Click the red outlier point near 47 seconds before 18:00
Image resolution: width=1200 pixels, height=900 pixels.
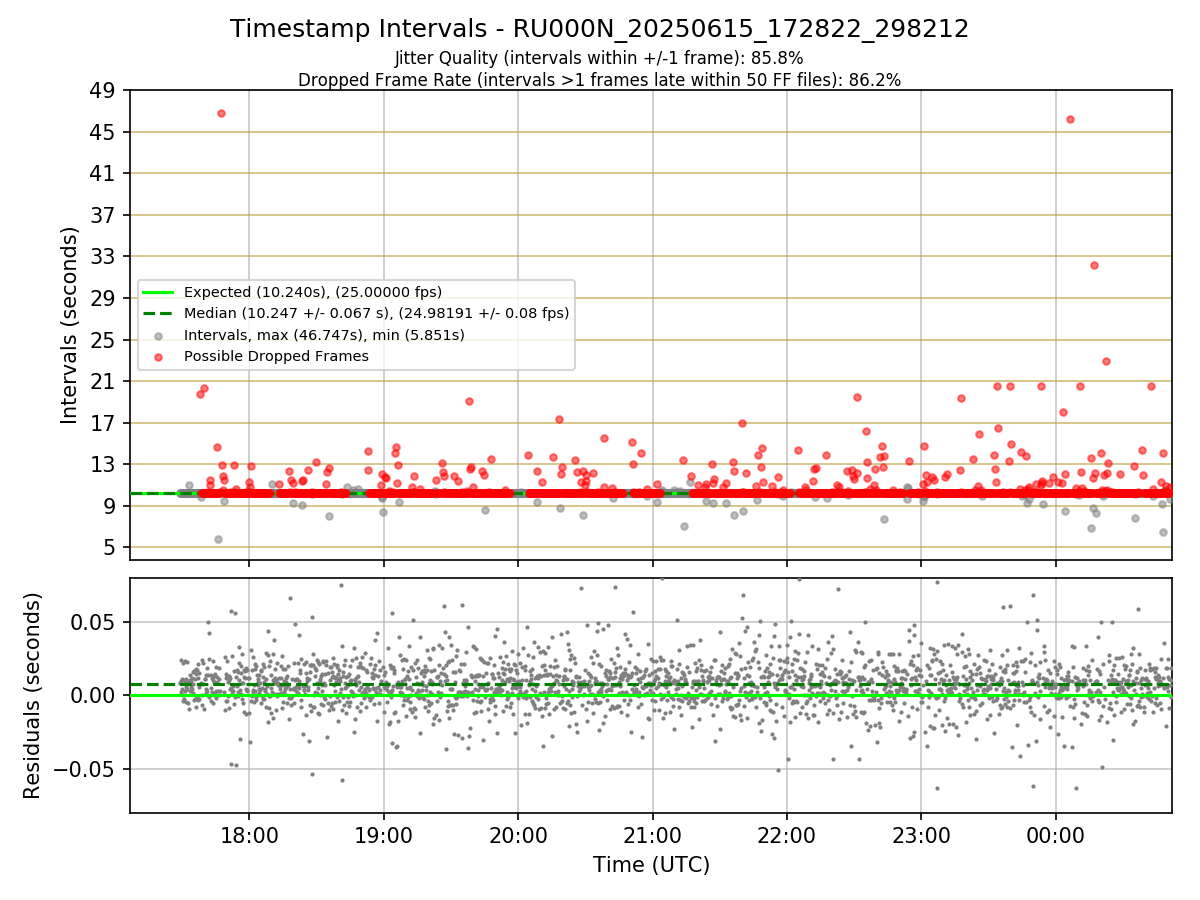[221, 113]
